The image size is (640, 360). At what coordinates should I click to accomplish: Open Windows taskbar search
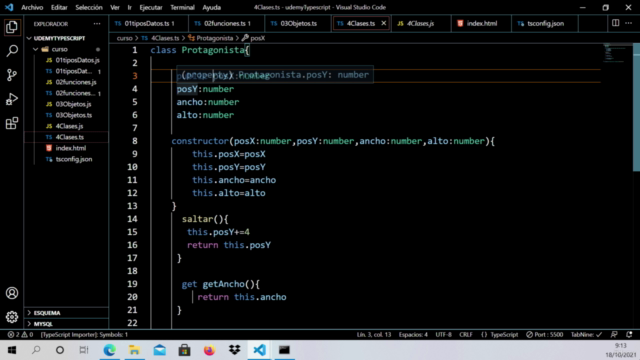(36, 350)
